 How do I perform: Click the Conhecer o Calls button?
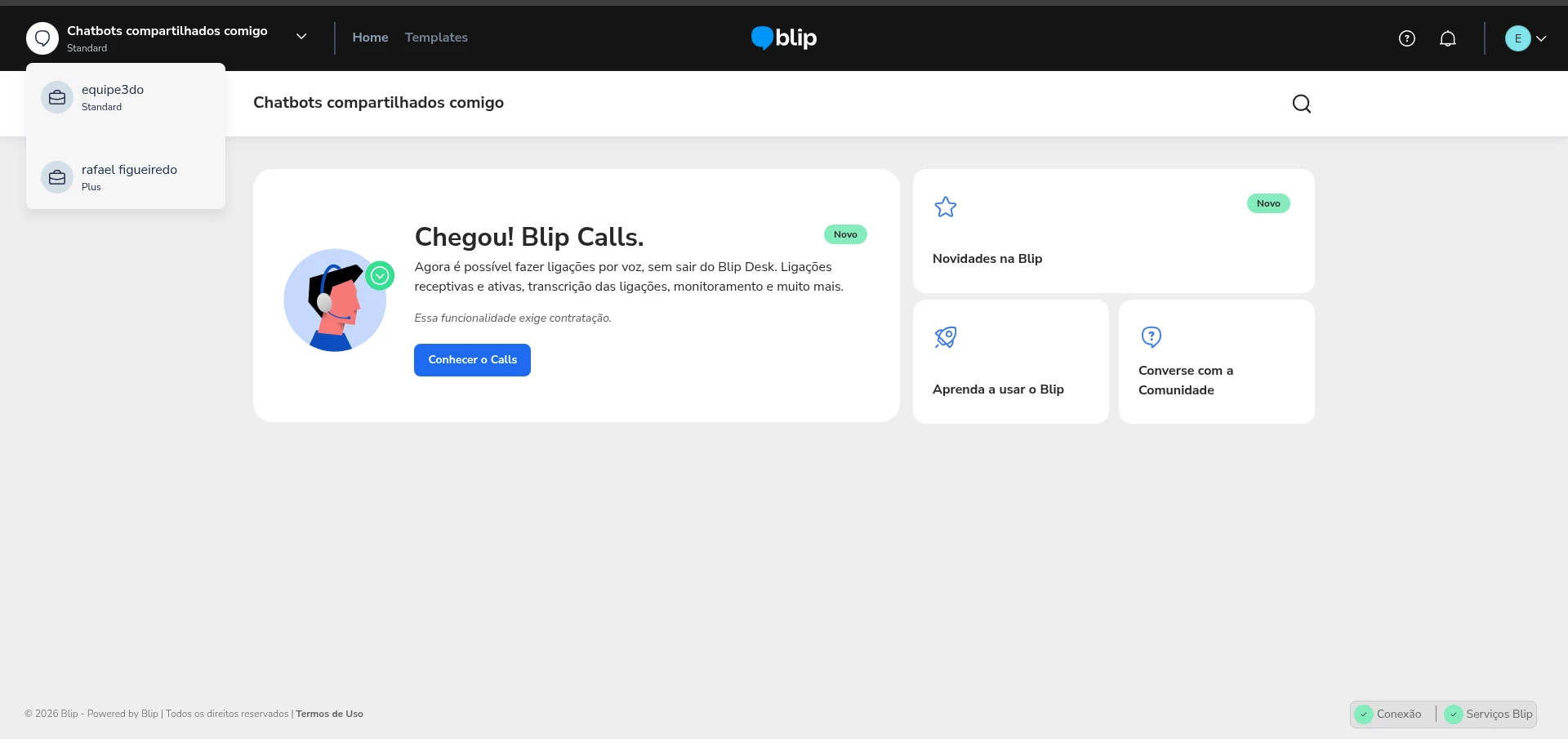click(x=472, y=360)
